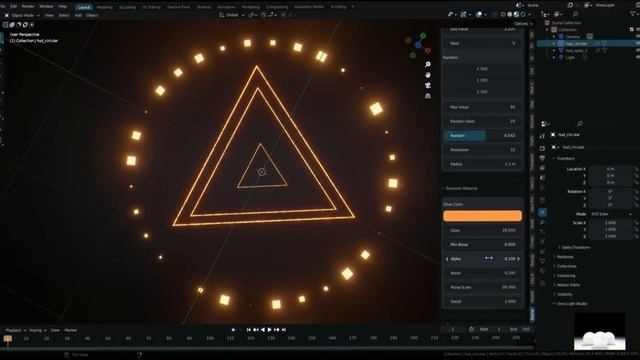Click the first box-select mode icon
Viewport: 640px width, 360px height.
point(5,25)
